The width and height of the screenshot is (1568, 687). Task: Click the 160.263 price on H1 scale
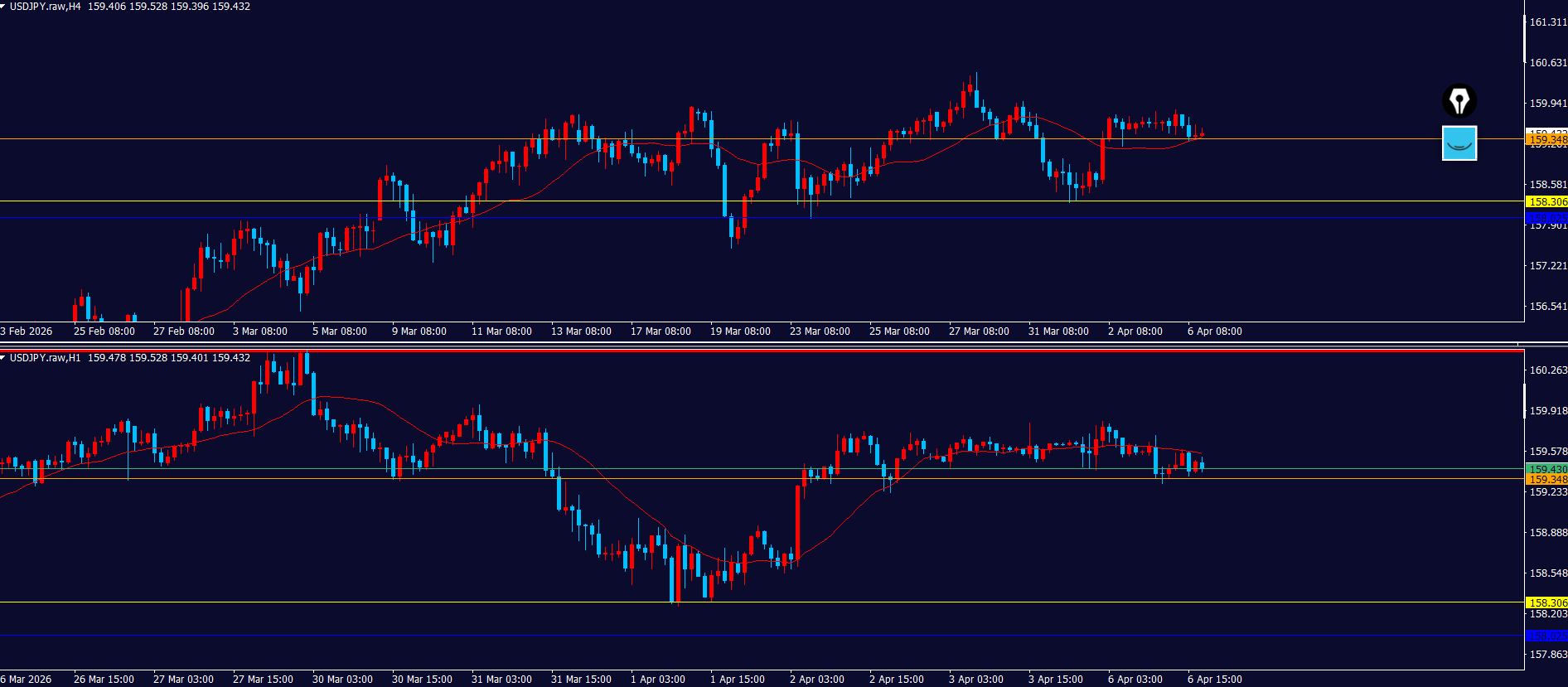1547,370
